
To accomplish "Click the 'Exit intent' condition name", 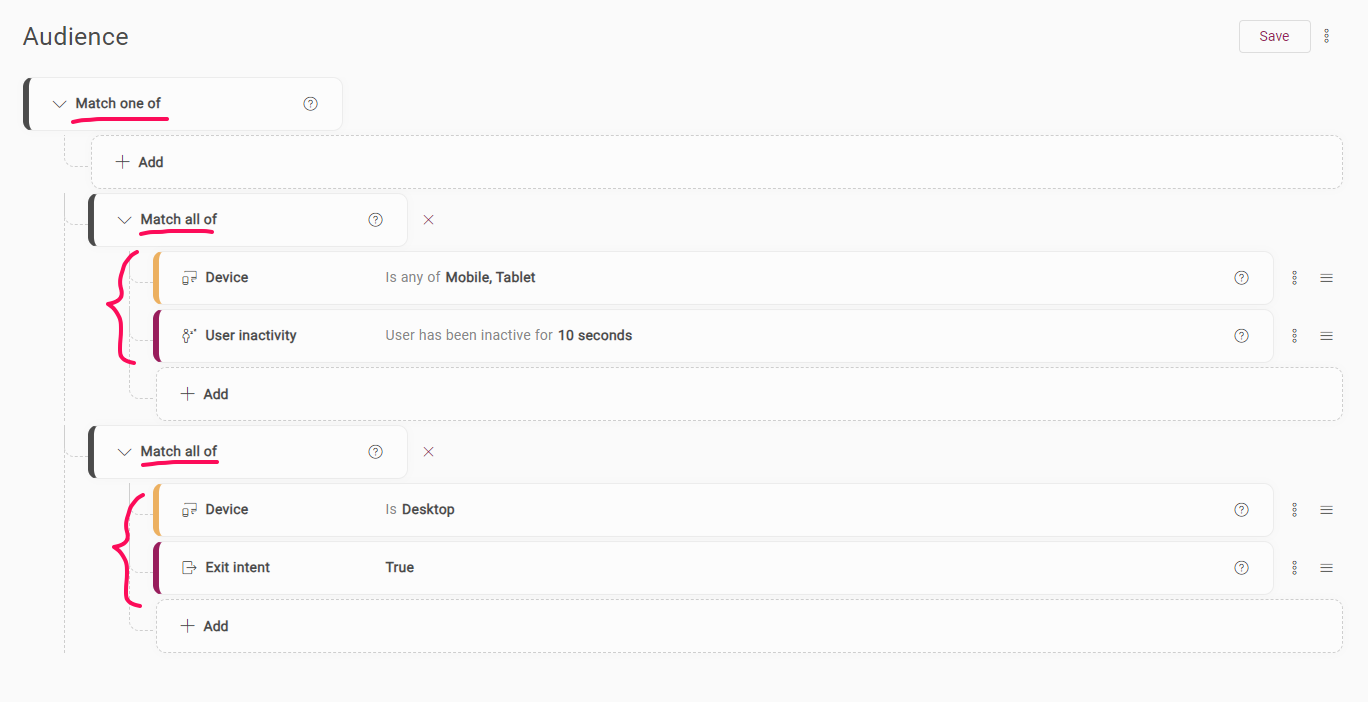I will 238,568.
